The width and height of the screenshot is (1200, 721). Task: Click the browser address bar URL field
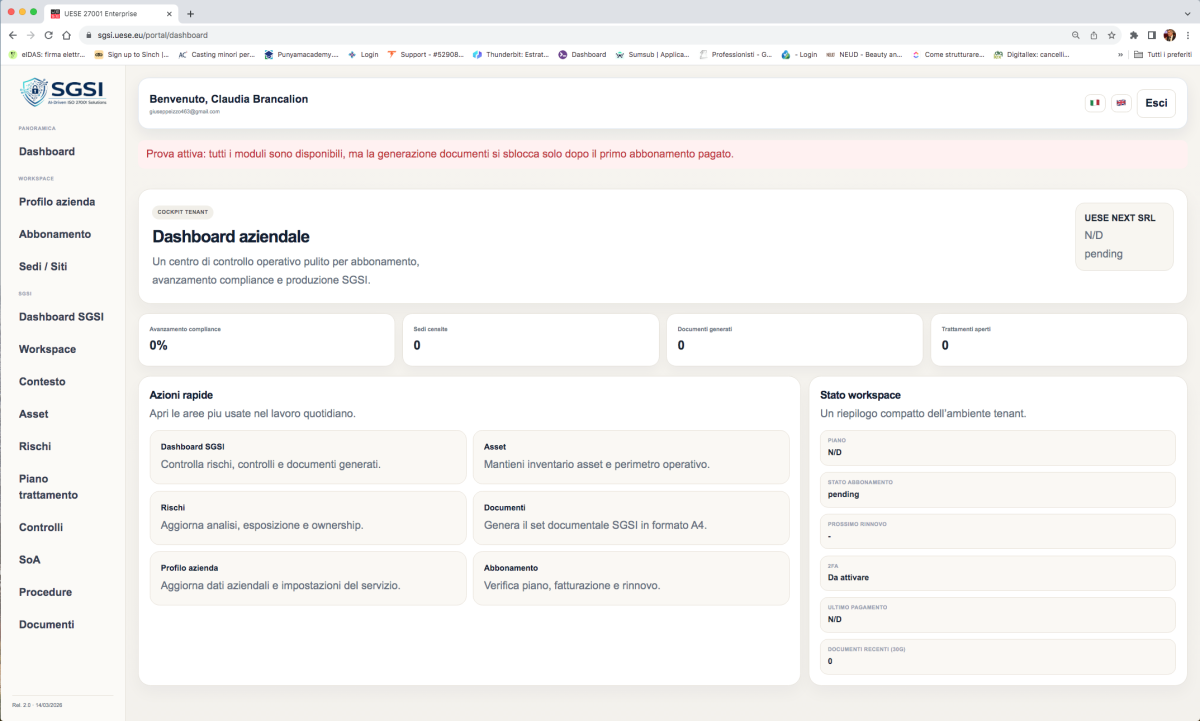tap(500, 34)
